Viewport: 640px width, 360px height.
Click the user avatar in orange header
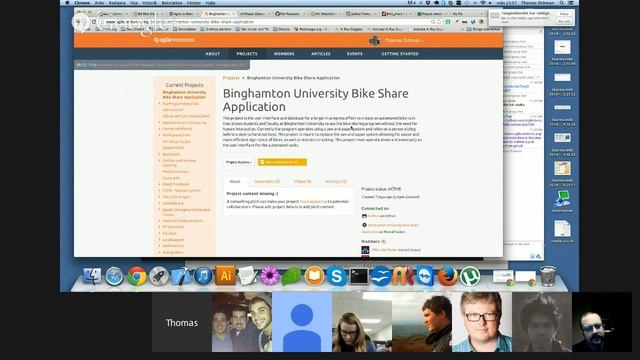pos(374,40)
